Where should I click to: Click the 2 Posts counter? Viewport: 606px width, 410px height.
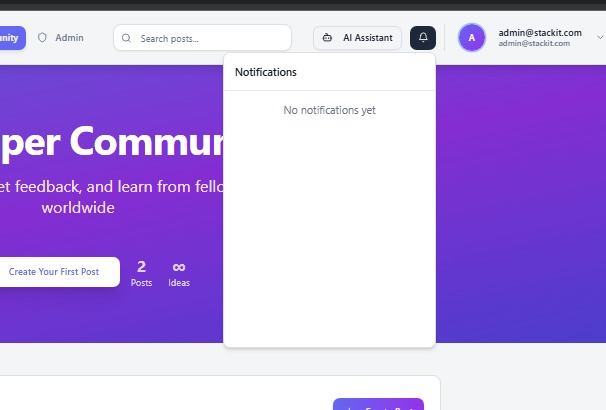pyautogui.click(x=141, y=274)
